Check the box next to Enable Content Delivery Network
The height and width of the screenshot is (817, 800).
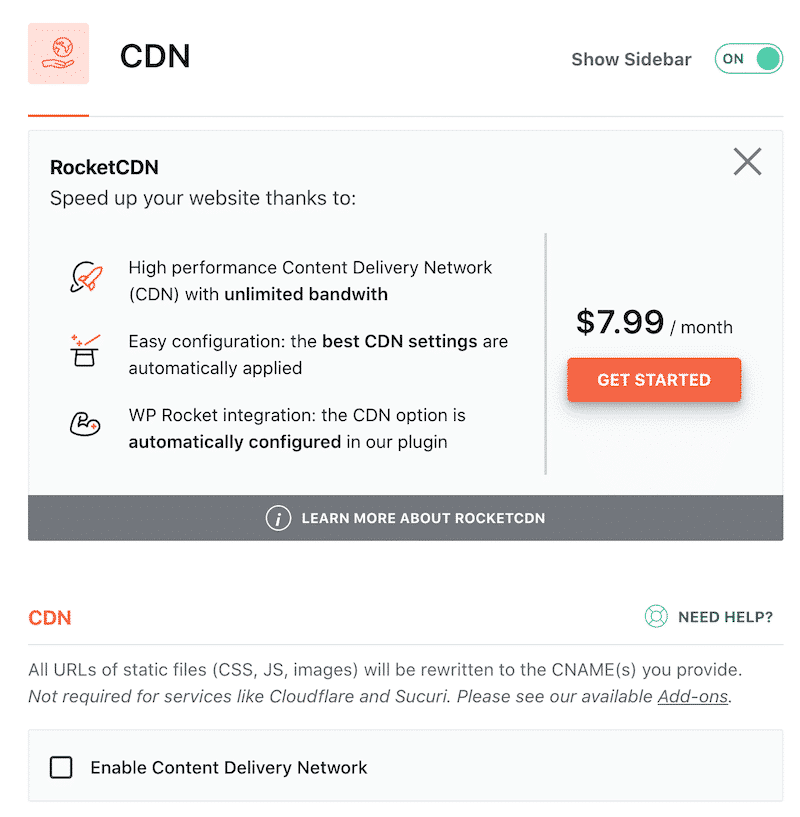[61, 767]
